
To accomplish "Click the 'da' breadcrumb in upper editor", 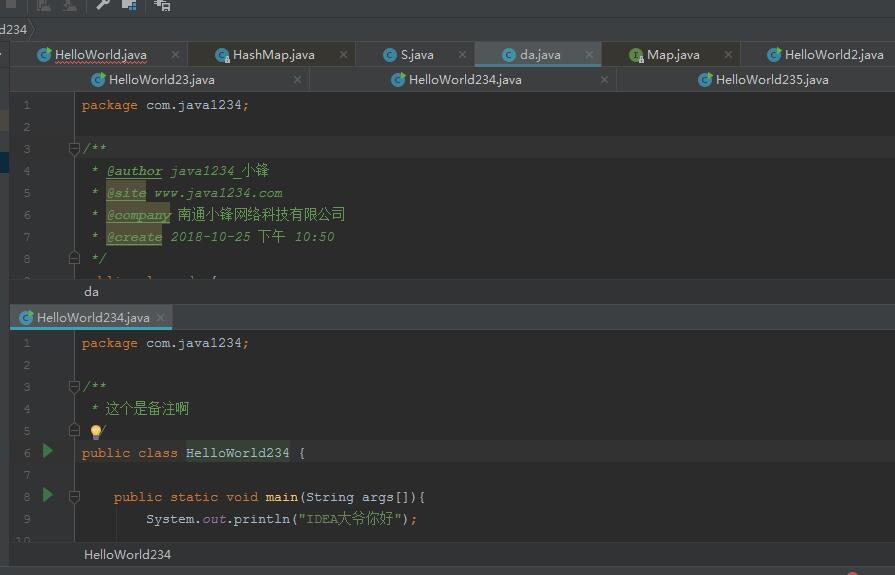I will pyautogui.click(x=91, y=292).
